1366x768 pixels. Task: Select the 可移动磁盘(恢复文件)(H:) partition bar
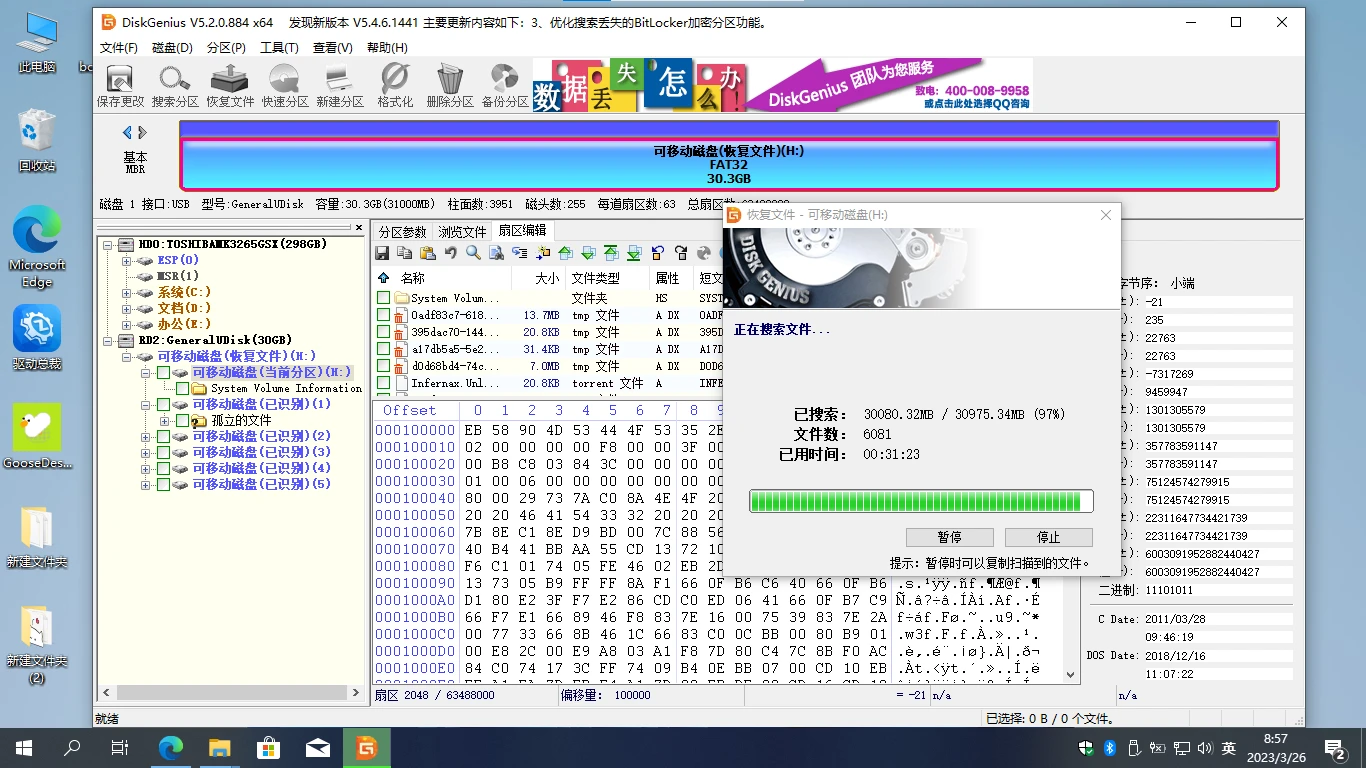(x=729, y=164)
